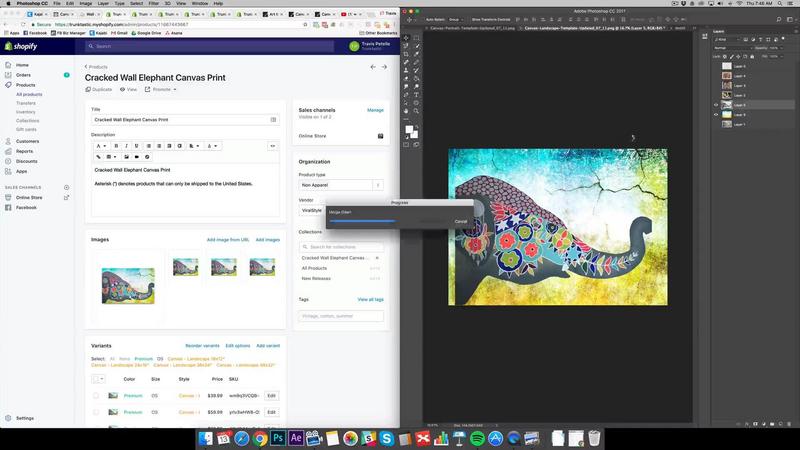Click Shopify top search field
Screen dimensions: 800x450
(x=209, y=46)
